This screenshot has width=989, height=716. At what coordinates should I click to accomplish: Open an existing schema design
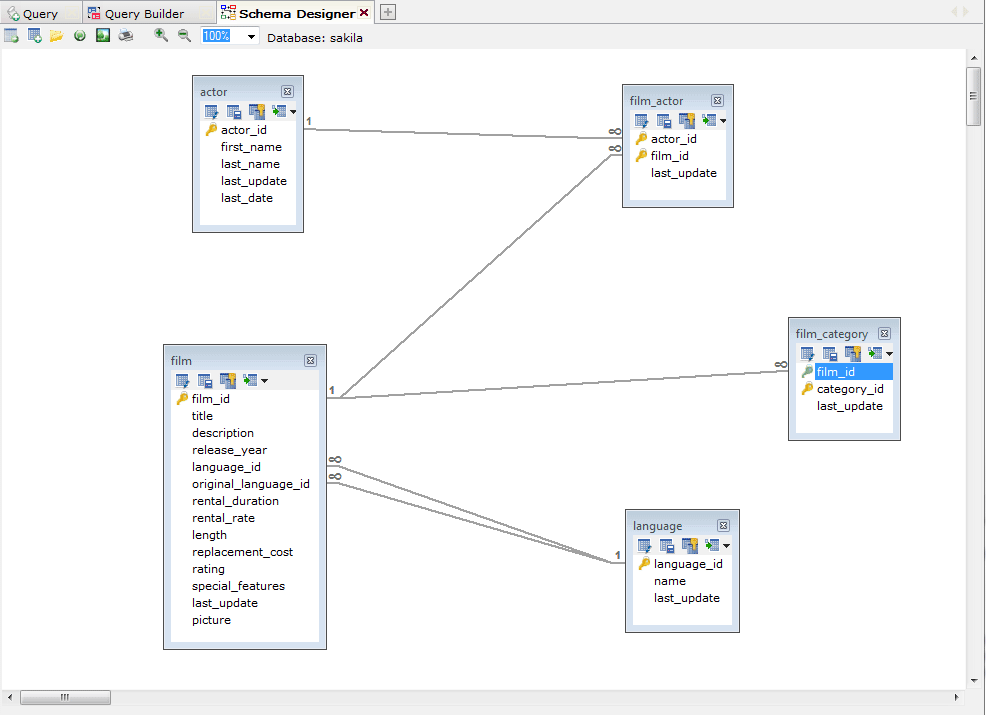[x=56, y=35]
